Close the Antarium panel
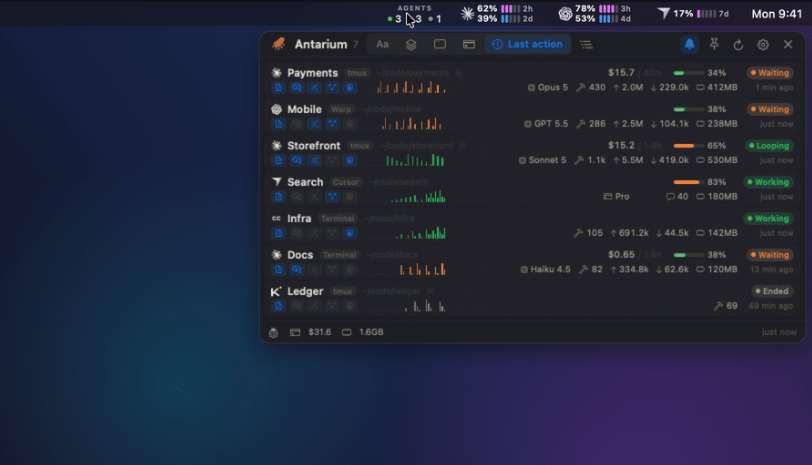This screenshot has height=465, width=812. 788,45
